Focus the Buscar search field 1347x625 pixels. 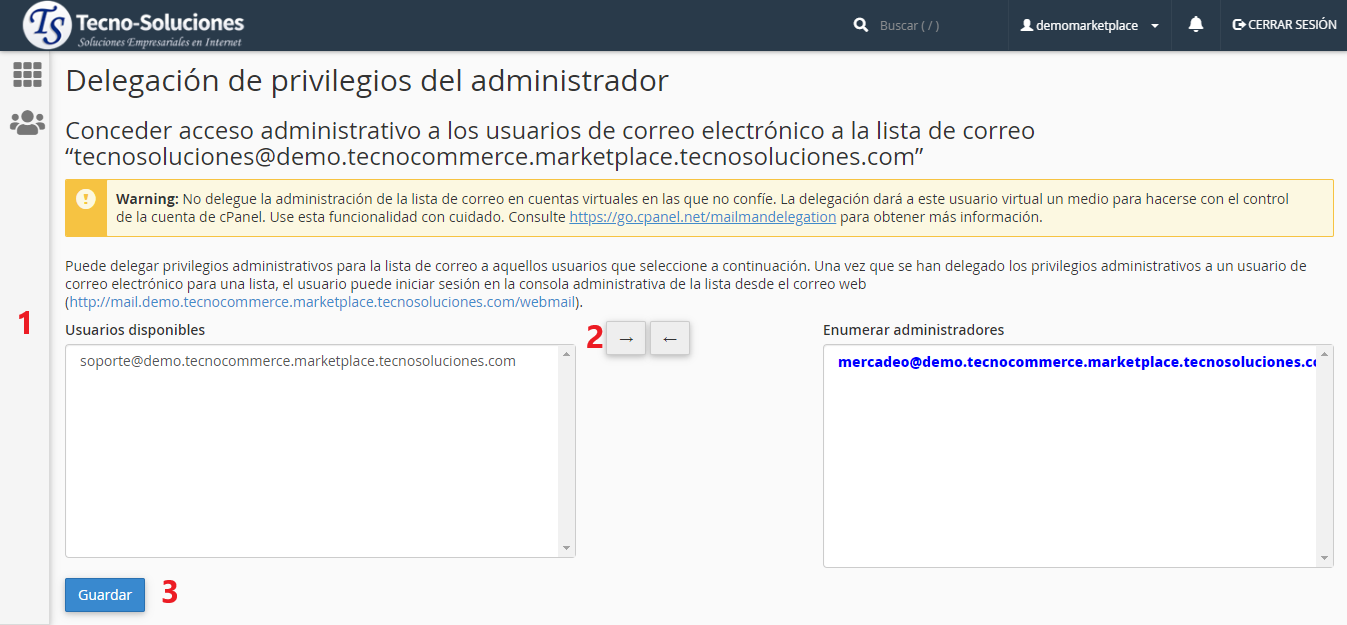click(x=930, y=25)
